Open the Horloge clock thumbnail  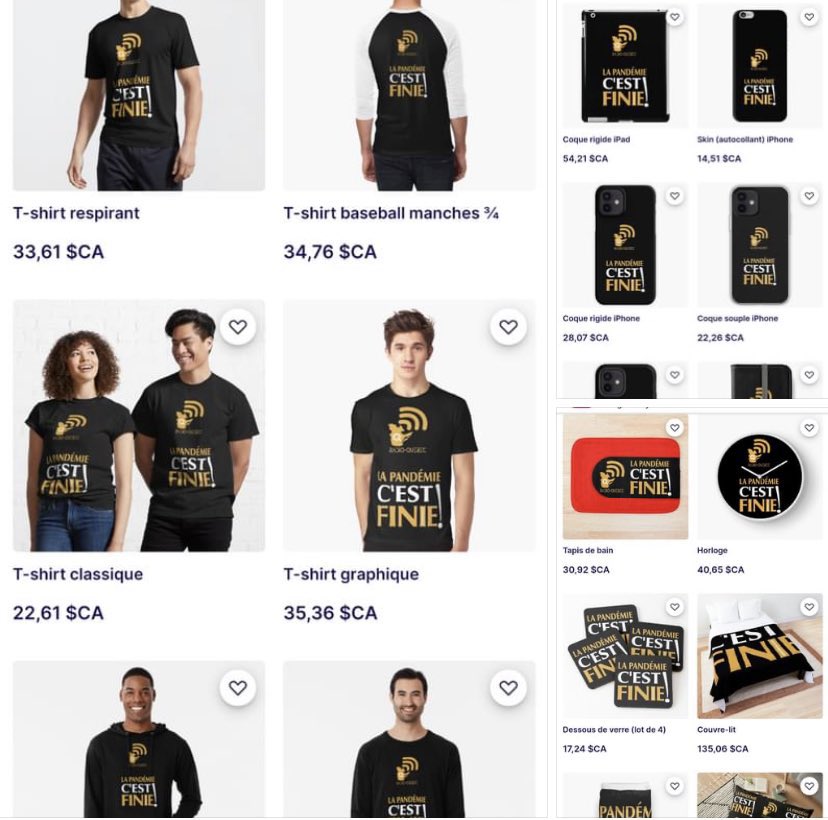point(759,476)
